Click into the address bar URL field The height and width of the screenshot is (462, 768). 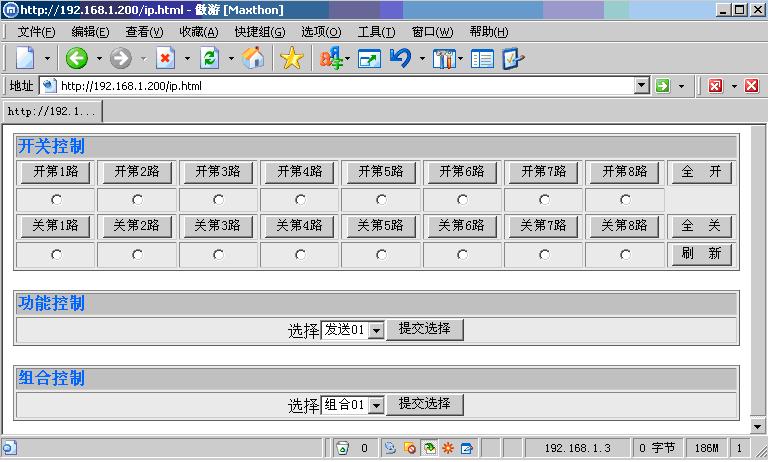[x=340, y=86]
